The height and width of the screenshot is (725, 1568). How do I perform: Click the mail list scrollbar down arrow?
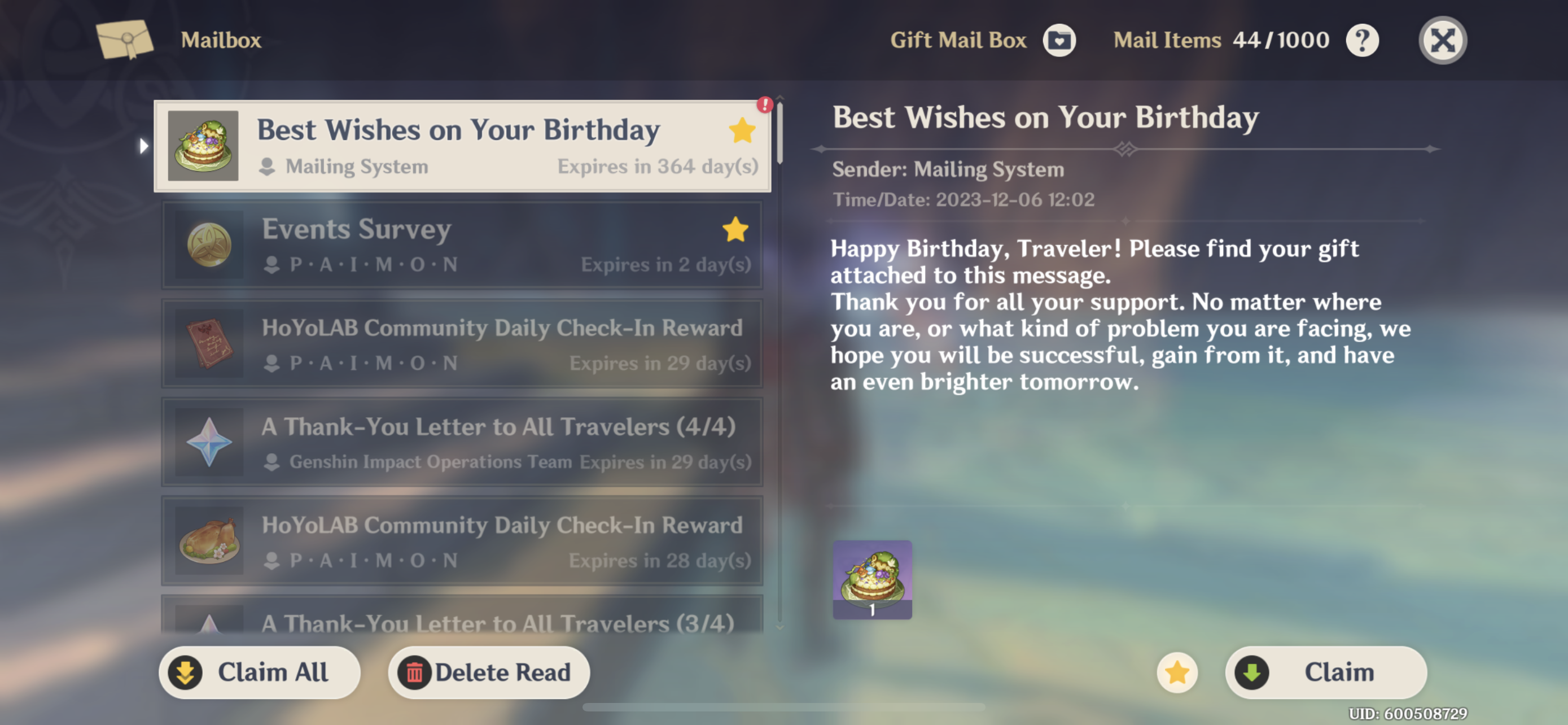pos(779,626)
